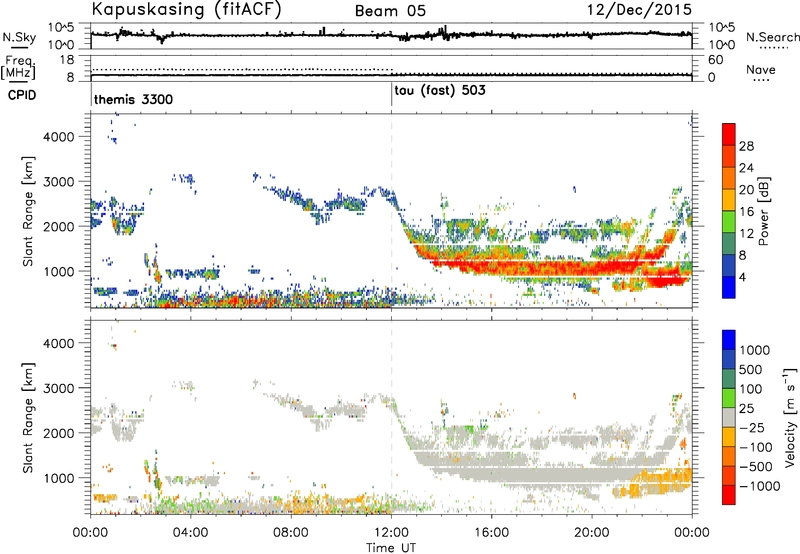The width and height of the screenshot is (800, 554).
Task: Click the 'Kapuskasing (fitACF)' plot title
Action: pos(187,9)
